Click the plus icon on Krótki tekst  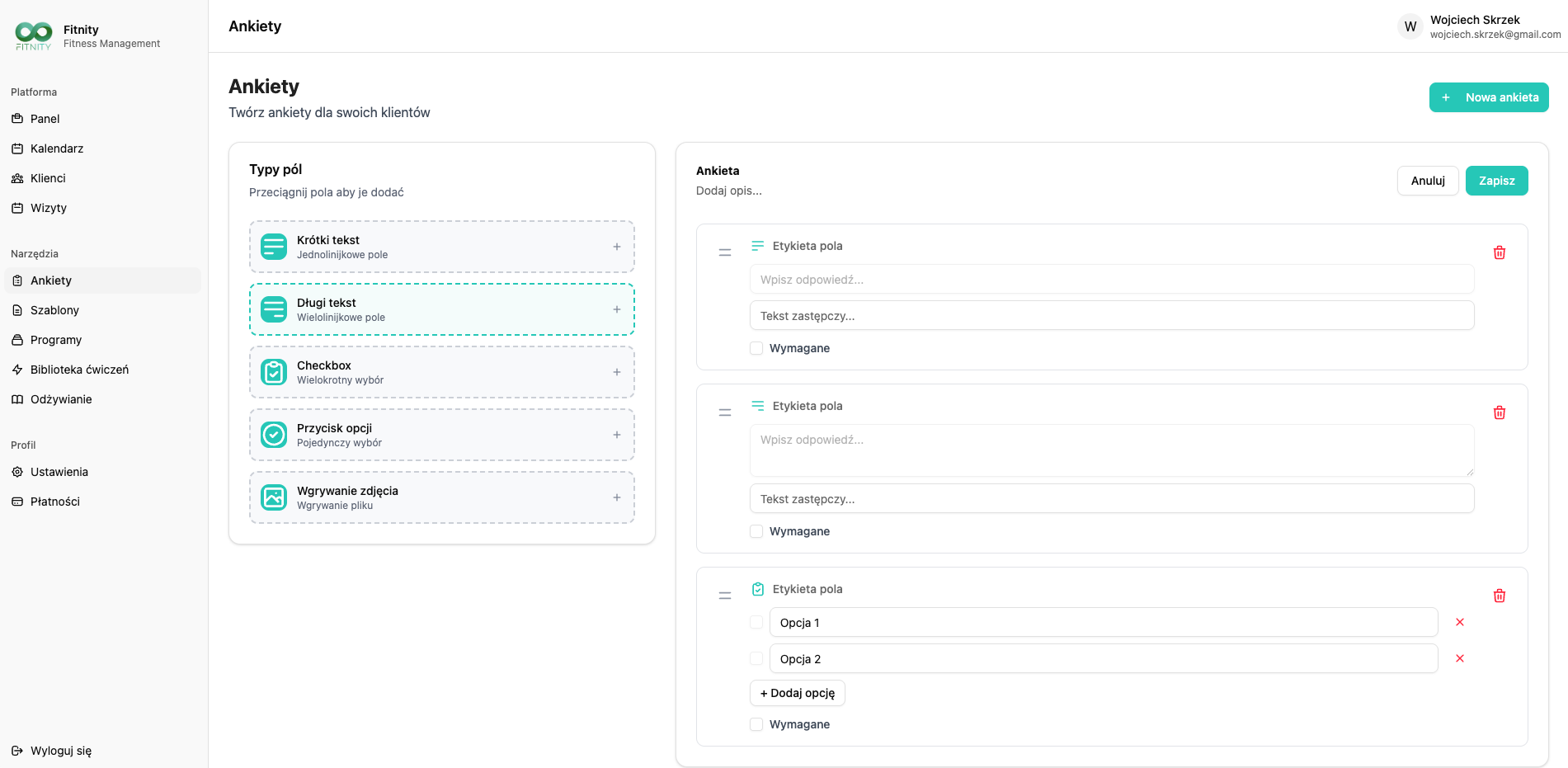(616, 247)
